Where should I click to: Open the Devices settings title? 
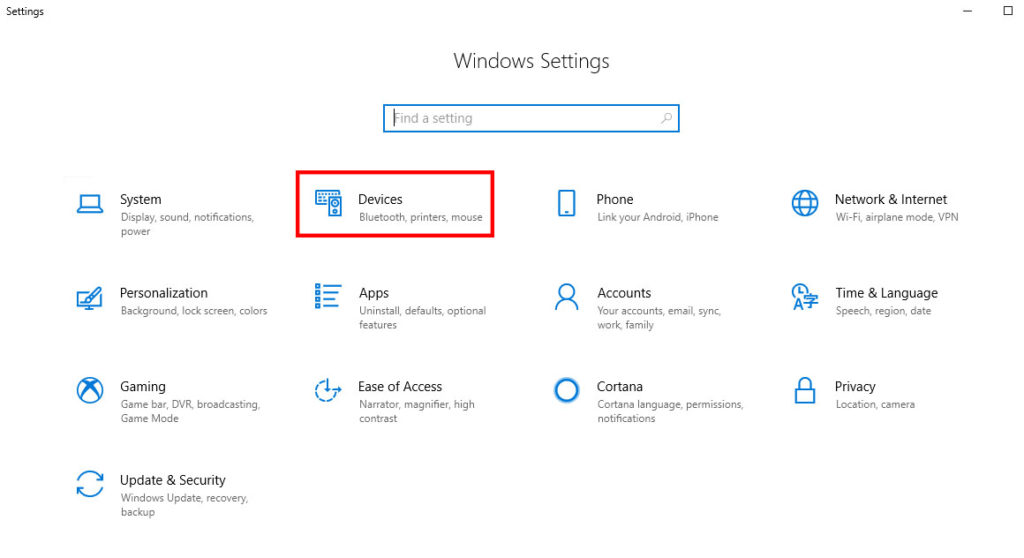coord(380,199)
